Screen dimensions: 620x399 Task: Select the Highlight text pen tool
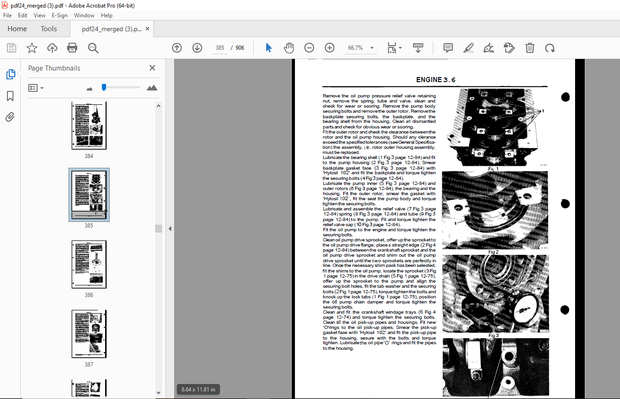pos(469,48)
